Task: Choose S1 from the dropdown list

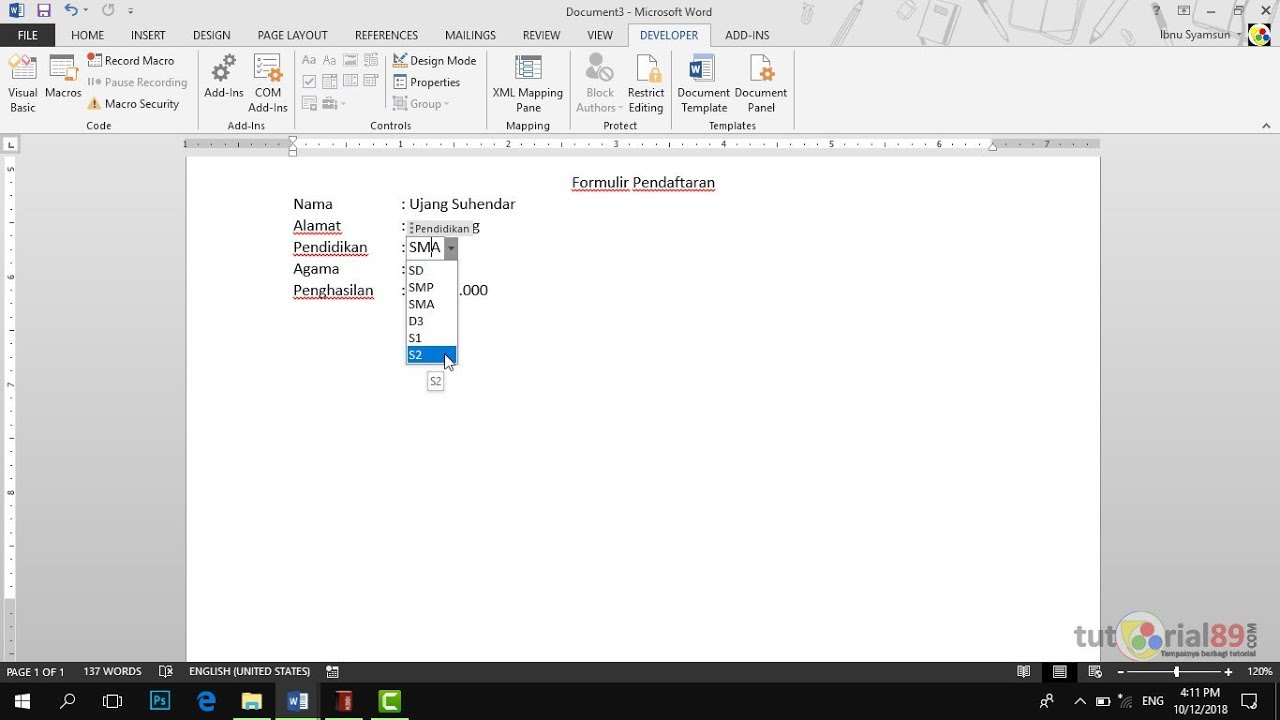Action: (431, 338)
